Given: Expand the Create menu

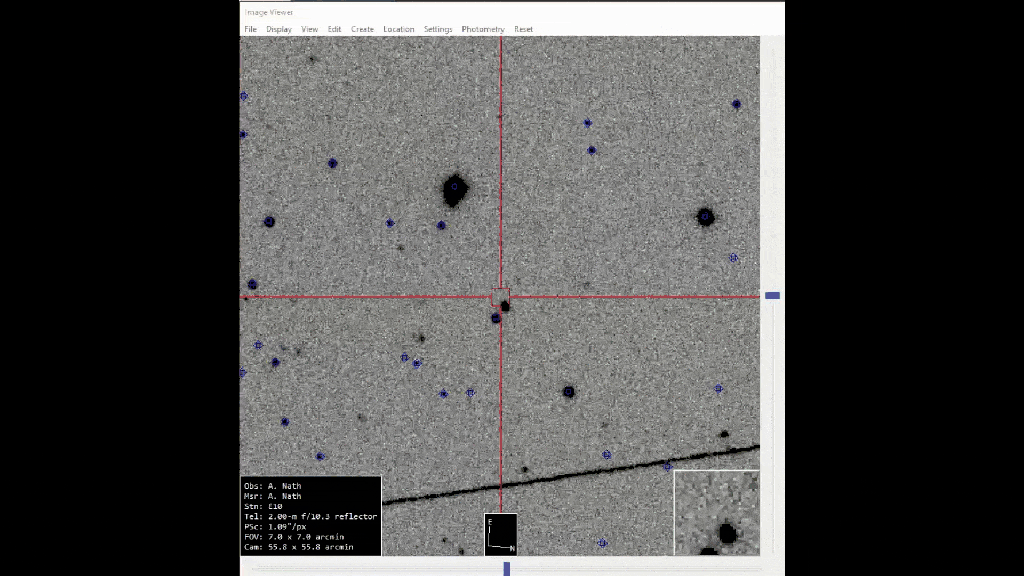Looking at the screenshot, I should click(362, 29).
